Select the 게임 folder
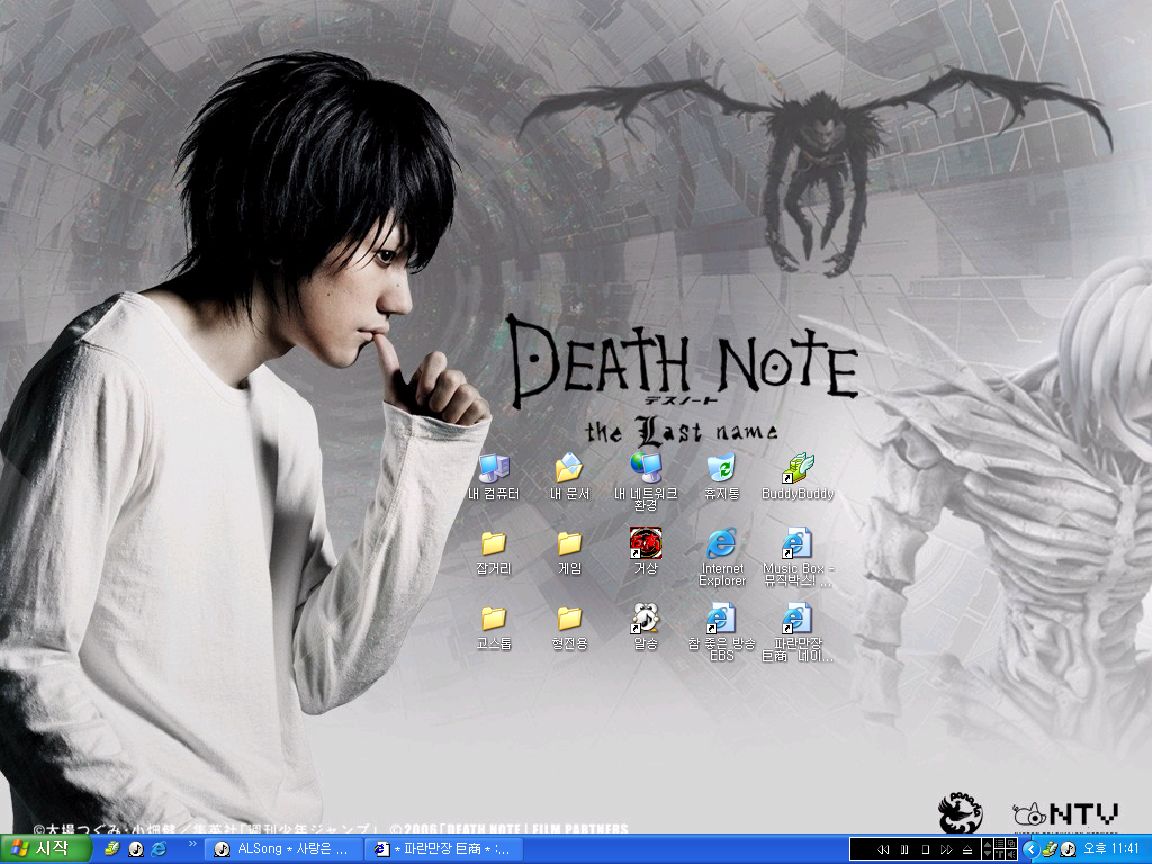Viewport: 1152px width, 864px height. pyautogui.click(x=569, y=552)
